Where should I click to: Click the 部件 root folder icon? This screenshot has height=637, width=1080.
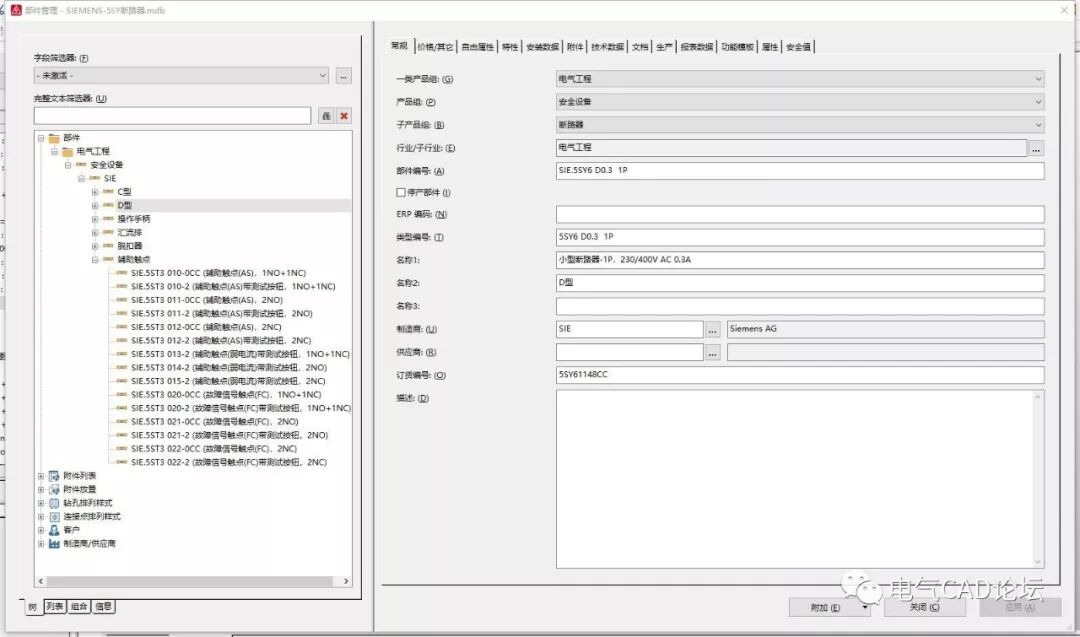pyautogui.click(x=54, y=138)
